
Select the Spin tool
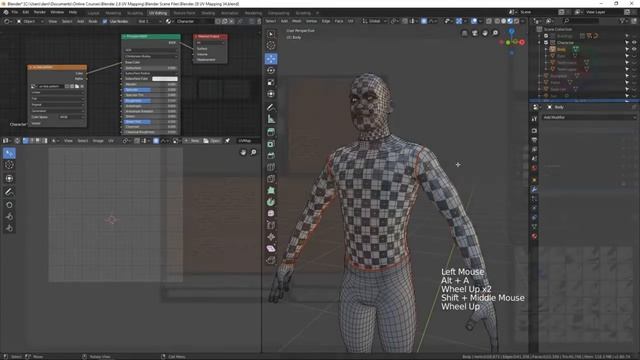(x=271, y=202)
